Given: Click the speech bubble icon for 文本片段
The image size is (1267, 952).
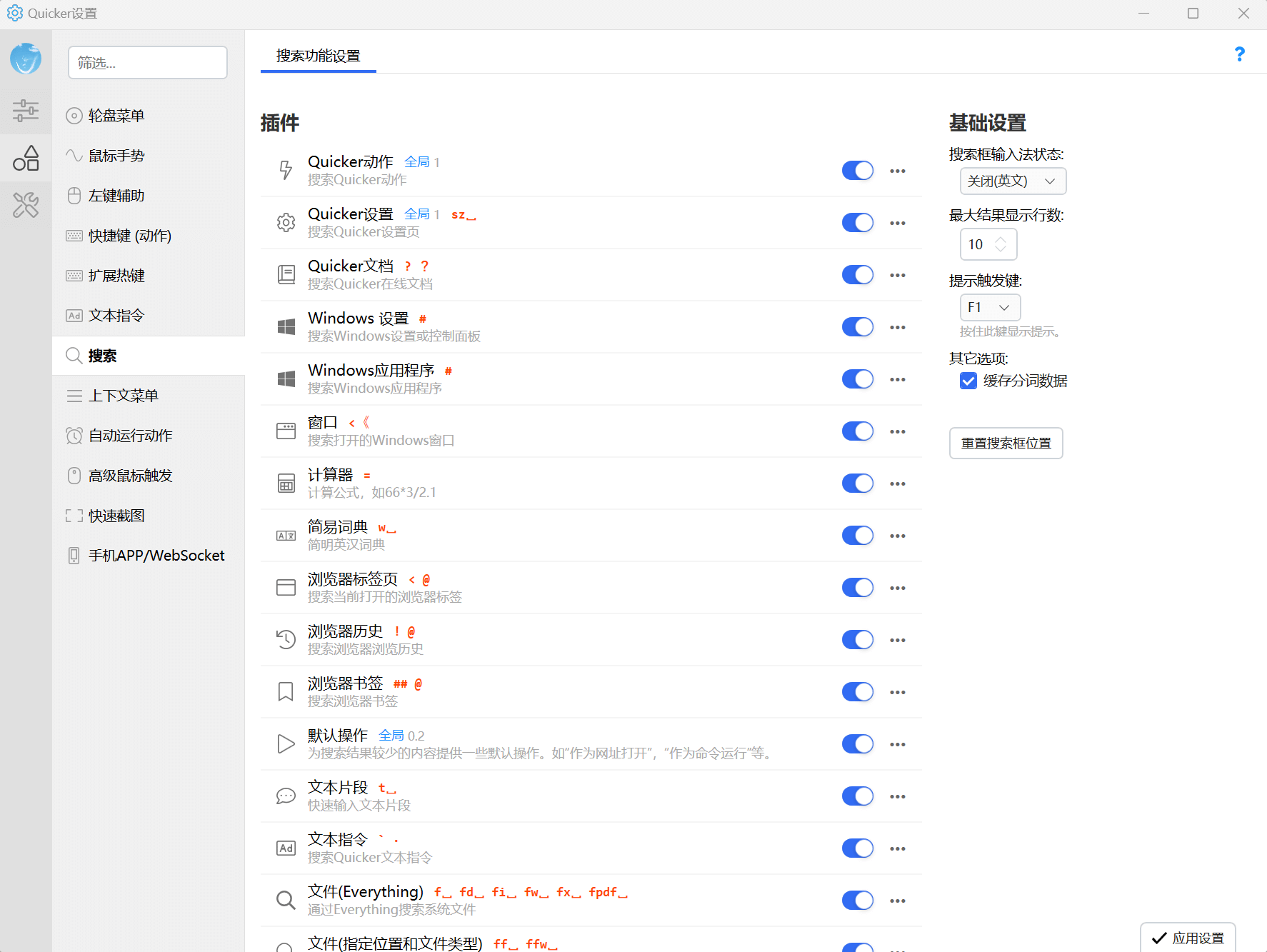Looking at the screenshot, I should point(286,796).
